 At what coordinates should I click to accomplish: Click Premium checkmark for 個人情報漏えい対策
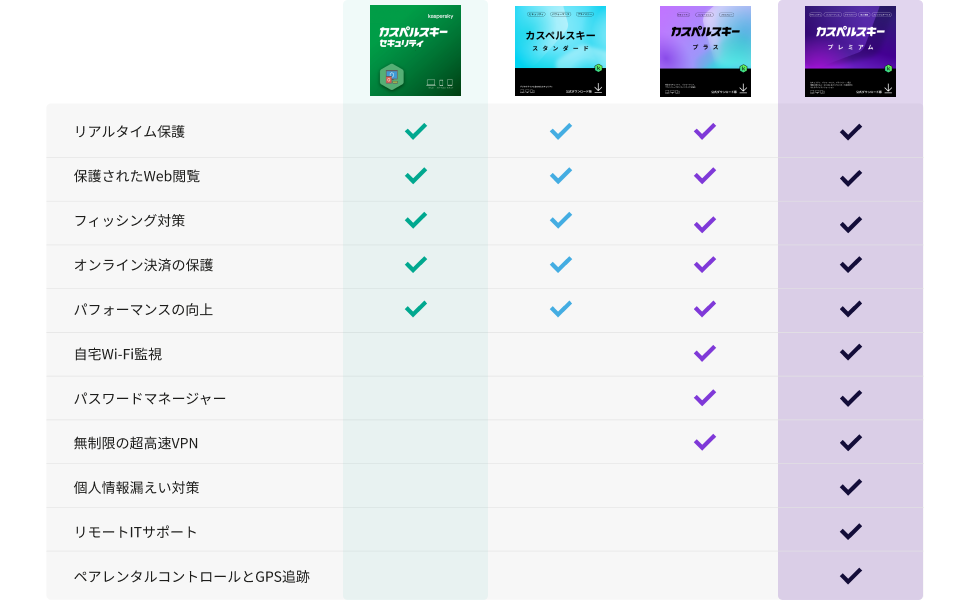pos(851,487)
